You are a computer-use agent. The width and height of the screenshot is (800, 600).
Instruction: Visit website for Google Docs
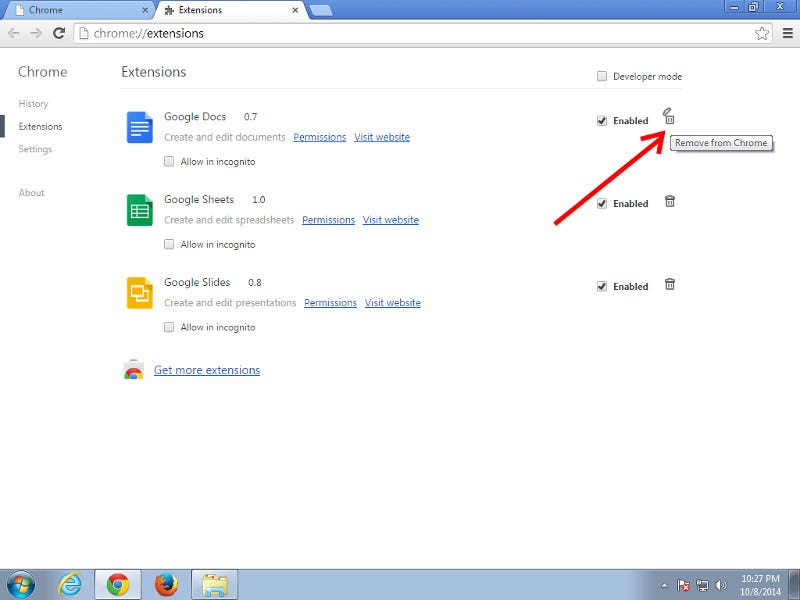click(382, 137)
